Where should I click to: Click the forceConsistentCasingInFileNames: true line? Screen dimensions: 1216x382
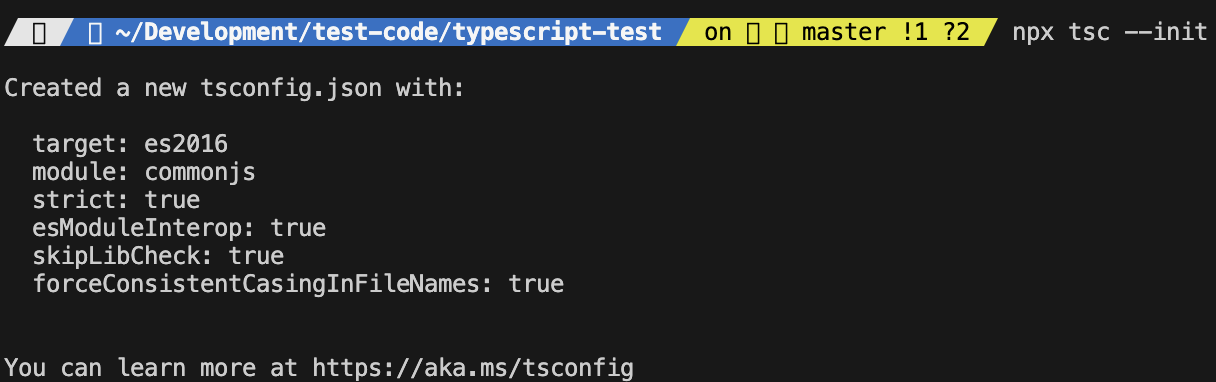(x=298, y=284)
